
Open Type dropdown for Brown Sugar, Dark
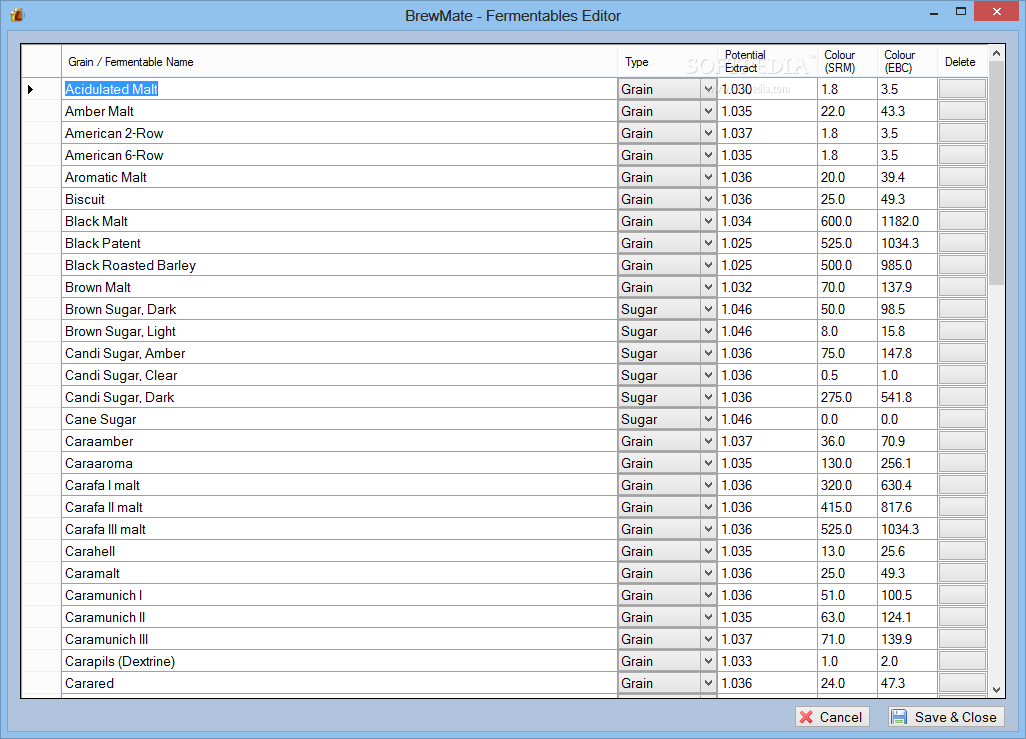click(x=708, y=309)
